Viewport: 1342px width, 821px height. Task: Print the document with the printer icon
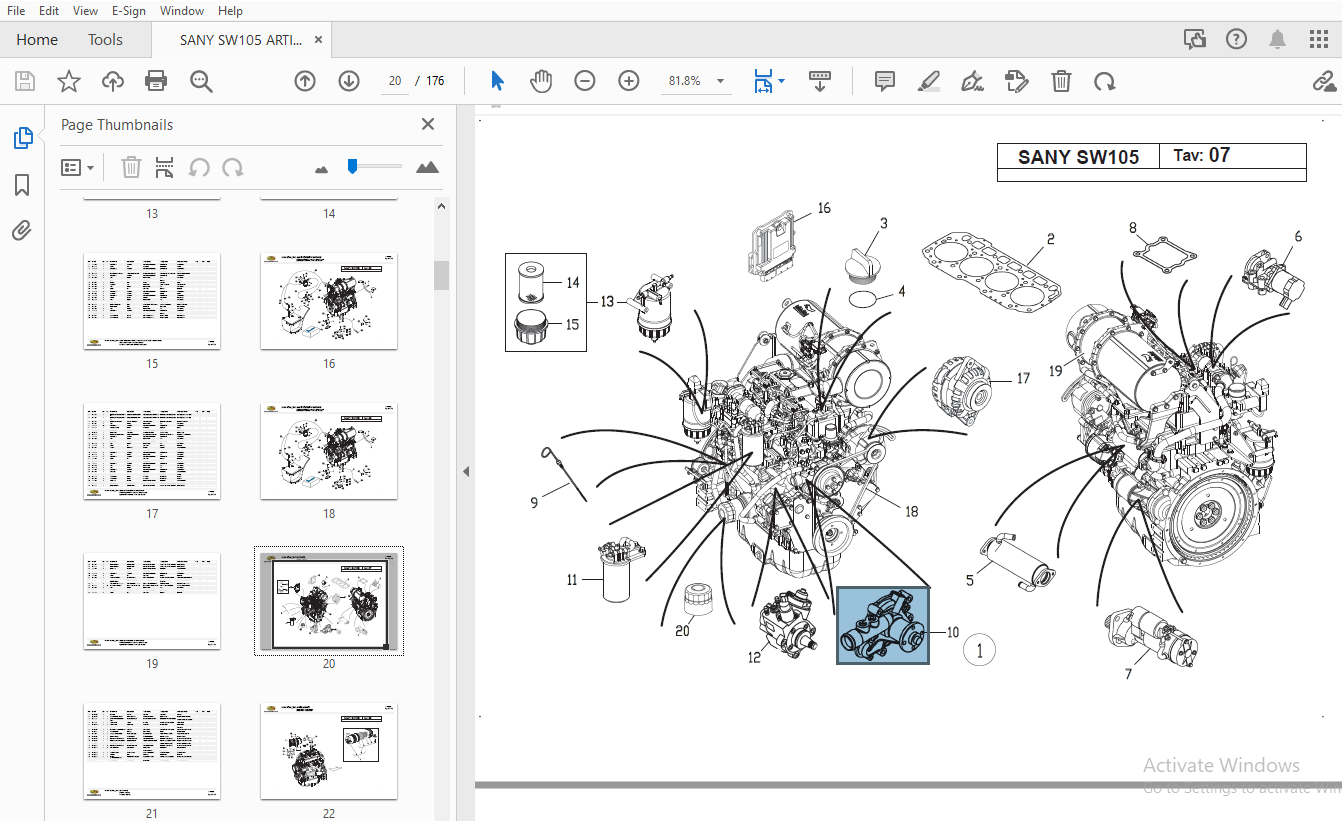point(156,81)
